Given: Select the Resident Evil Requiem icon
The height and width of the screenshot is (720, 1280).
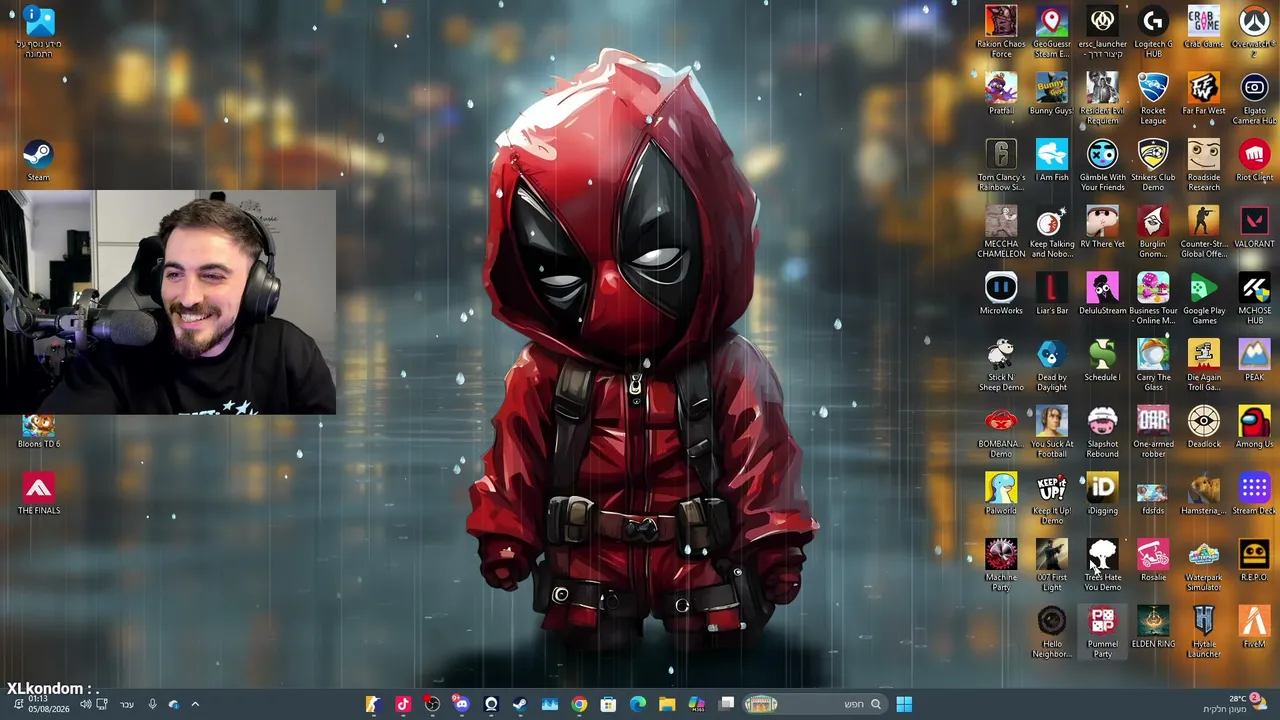Looking at the screenshot, I should [x=1102, y=99].
